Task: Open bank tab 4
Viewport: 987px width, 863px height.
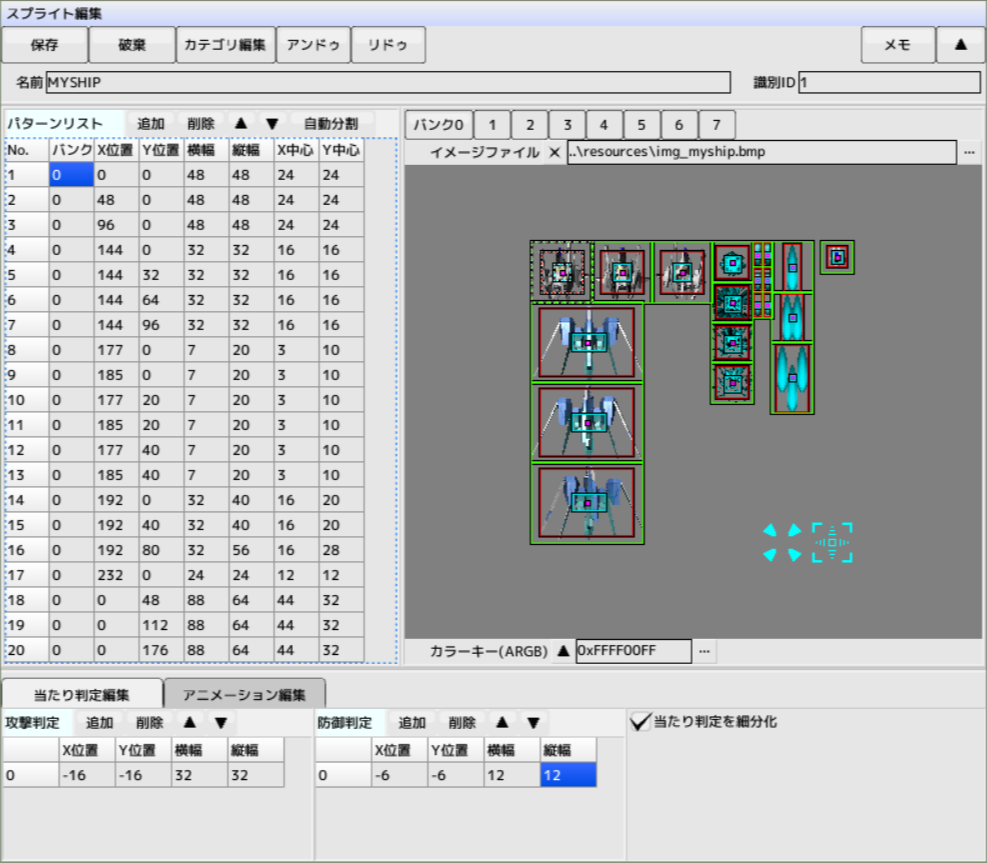Action: (604, 125)
